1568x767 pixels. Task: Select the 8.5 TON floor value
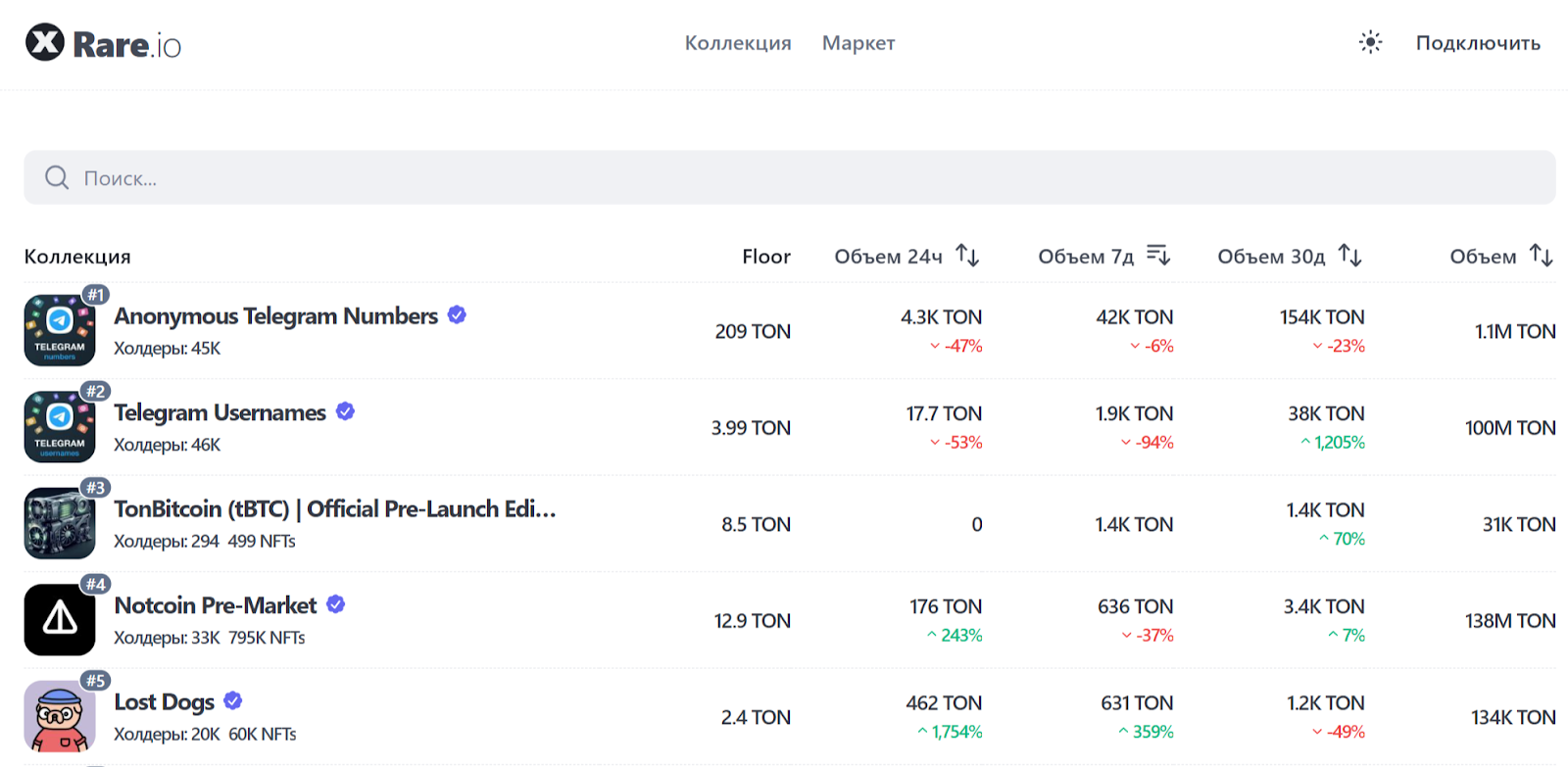[756, 524]
